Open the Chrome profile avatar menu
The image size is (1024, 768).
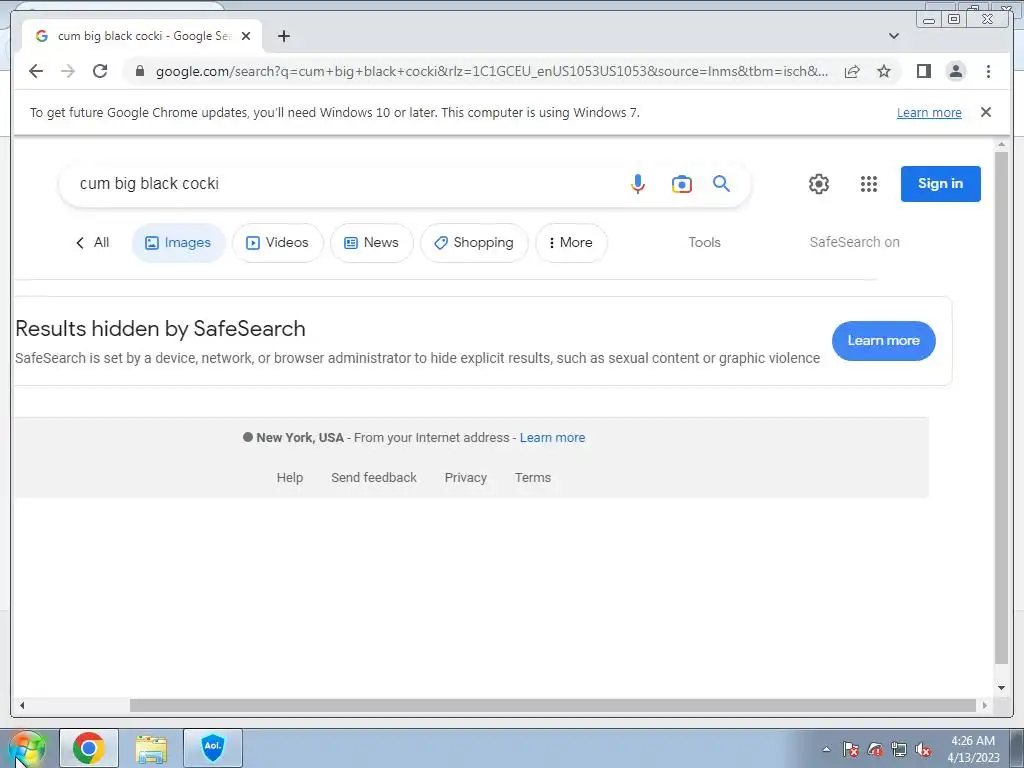[956, 71]
